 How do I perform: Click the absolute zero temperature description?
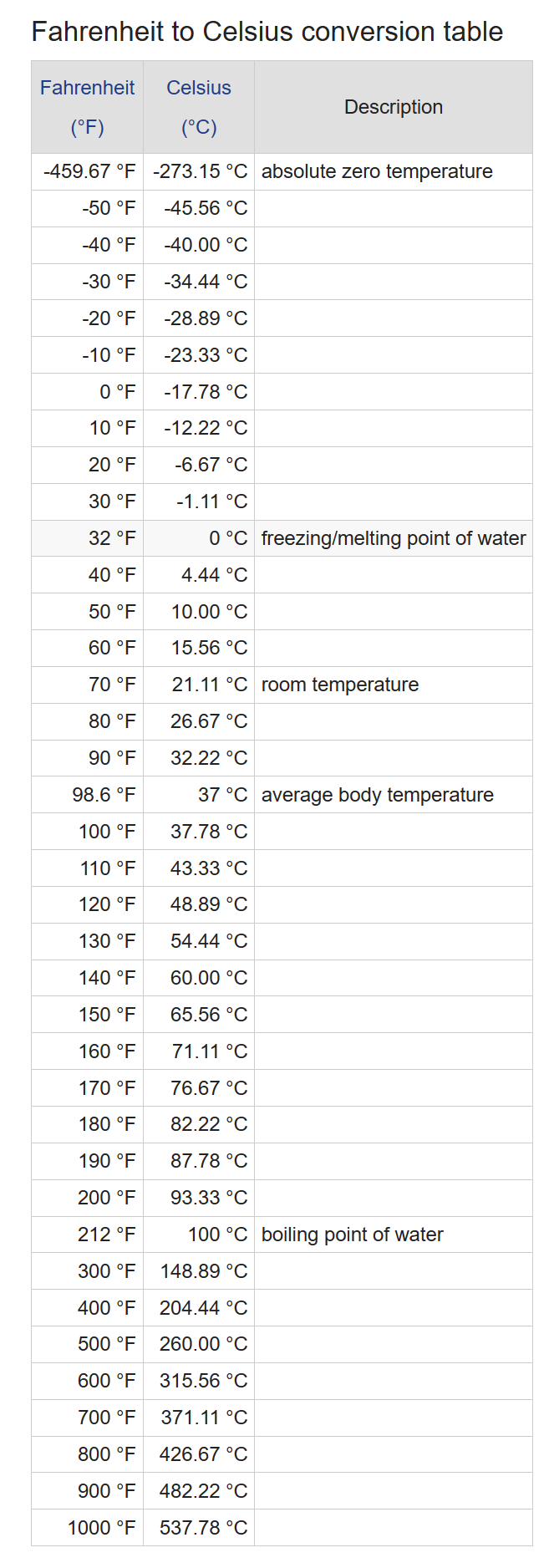click(x=377, y=171)
